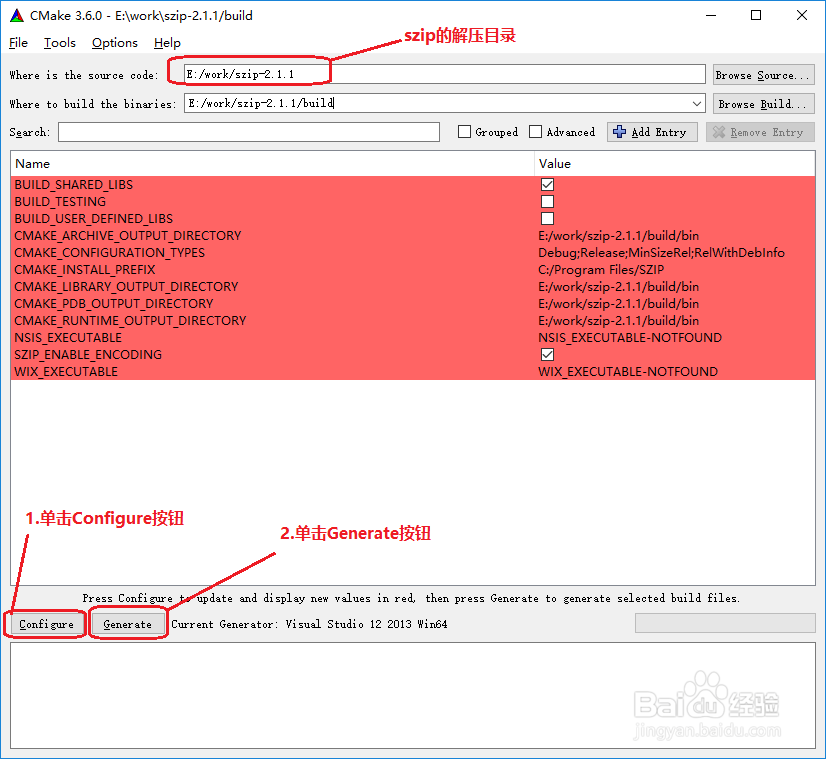Viewport: 826px width, 759px height.
Task: Click the Browse Build button
Action: click(x=763, y=104)
